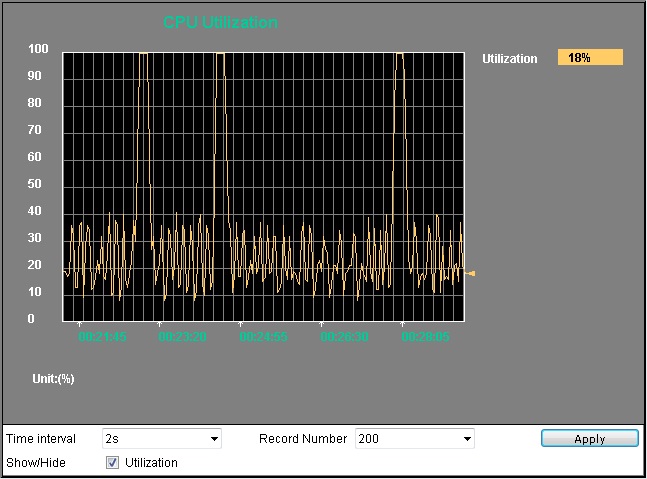Viewport: 647px width, 479px height.
Task: Click the Unit:(%) label
Action: coord(53,379)
